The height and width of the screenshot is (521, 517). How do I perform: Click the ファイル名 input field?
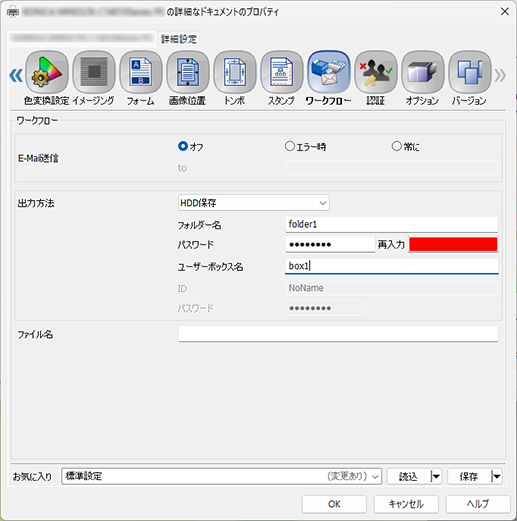pos(338,334)
